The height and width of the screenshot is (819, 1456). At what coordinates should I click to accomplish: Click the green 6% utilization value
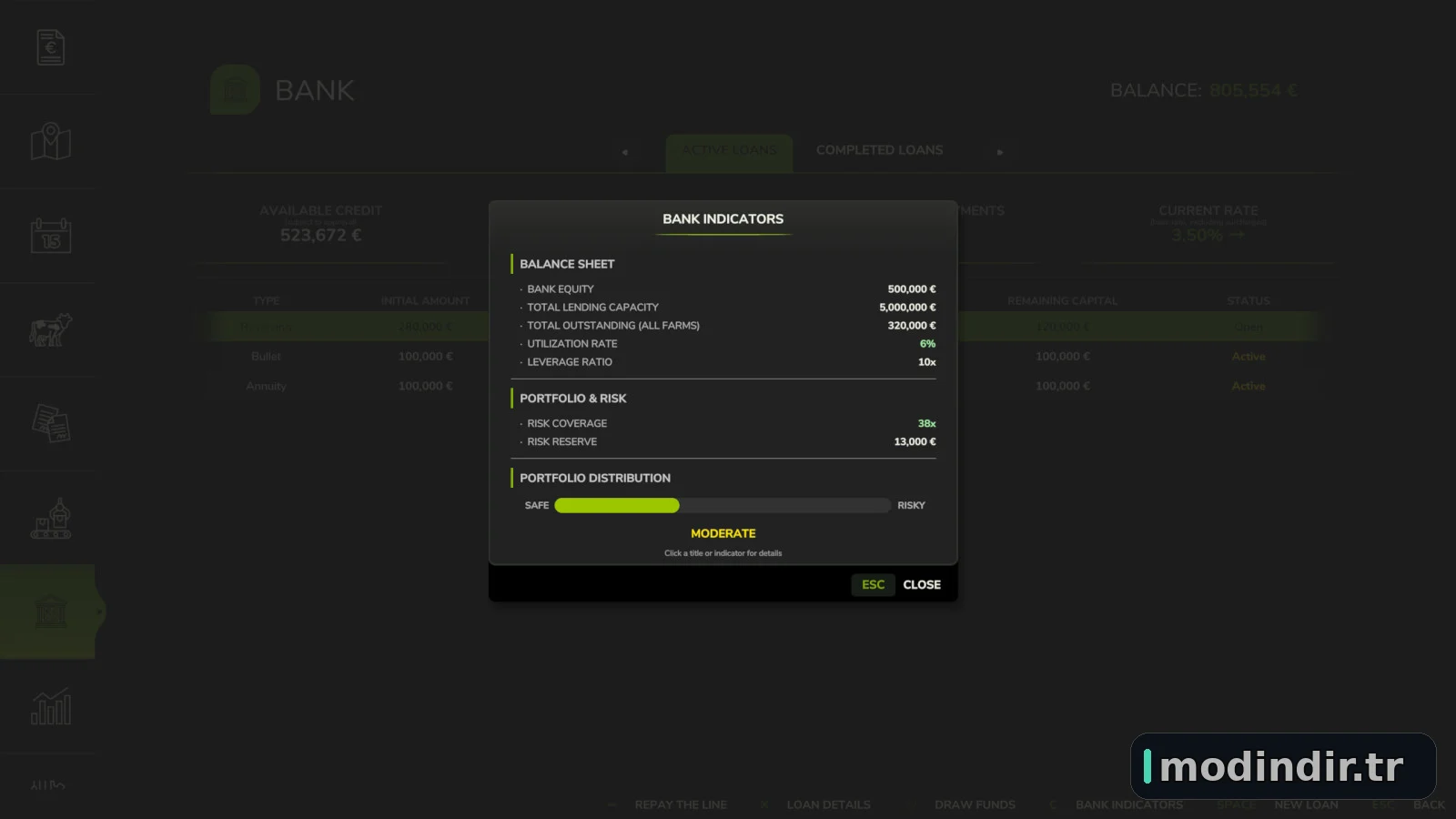(x=927, y=343)
